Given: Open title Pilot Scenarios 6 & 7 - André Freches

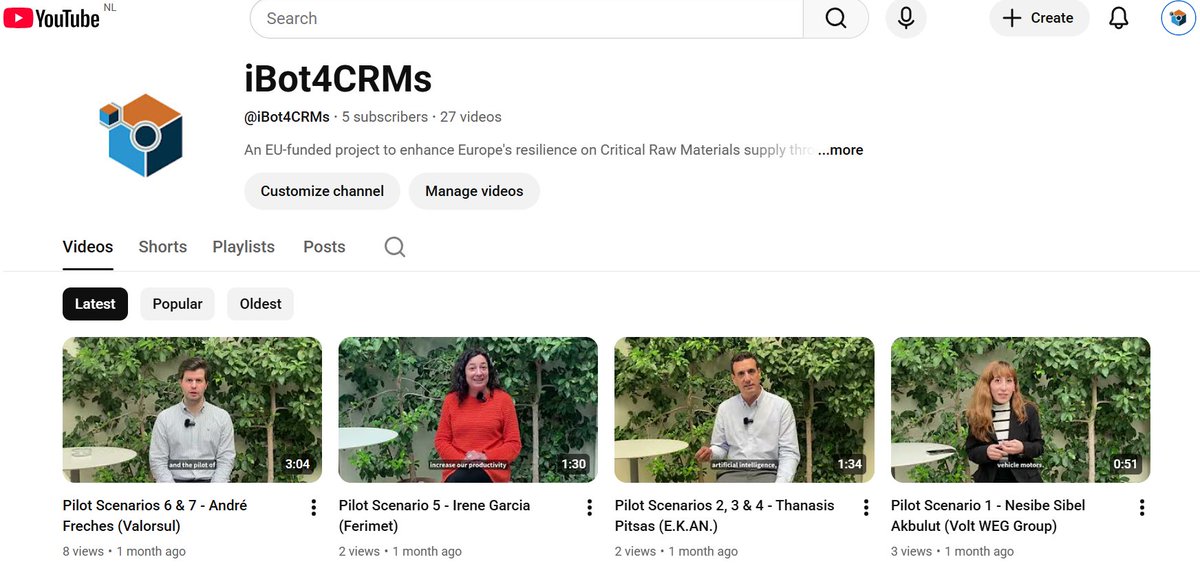Looking at the screenshot, I should (155, 516).
